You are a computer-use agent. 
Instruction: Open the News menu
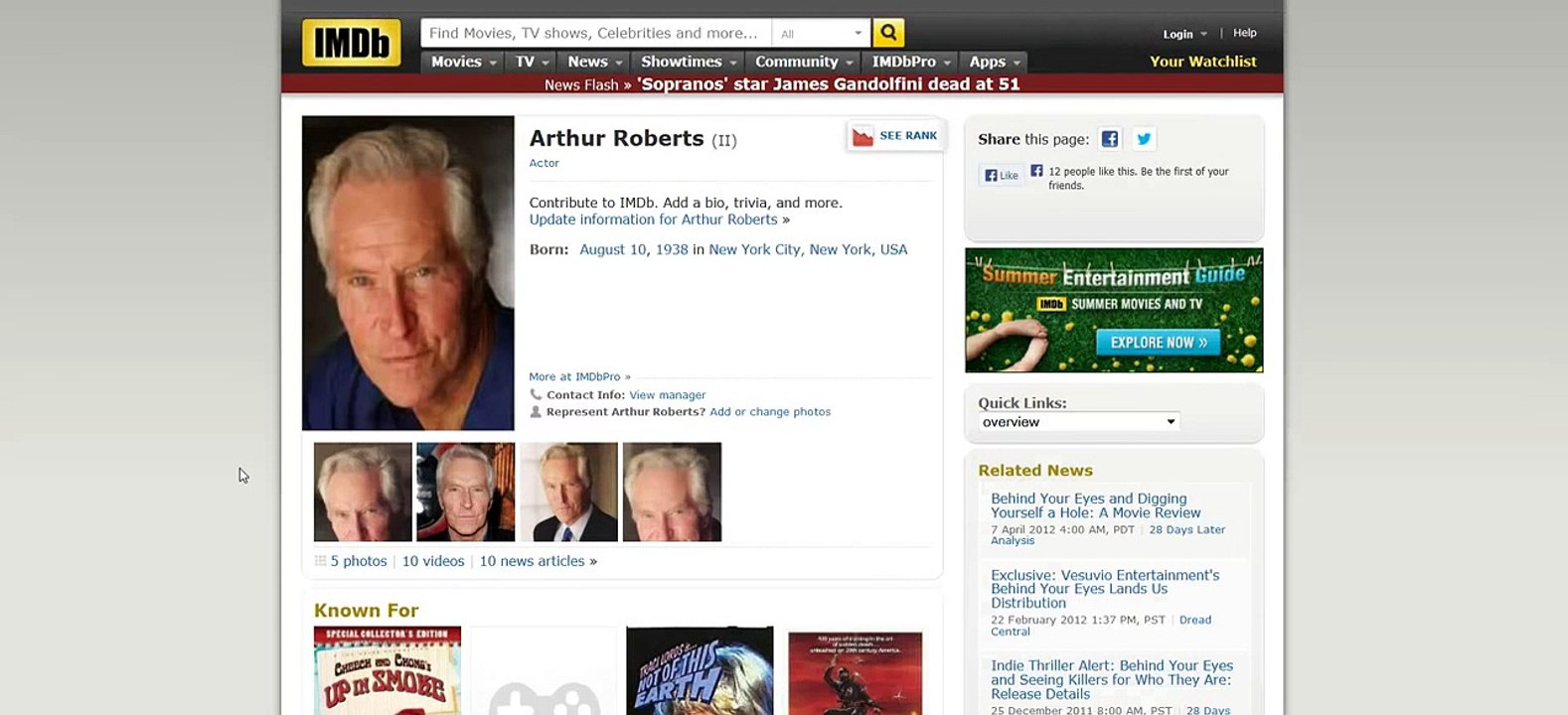click(x=594, y=62)
